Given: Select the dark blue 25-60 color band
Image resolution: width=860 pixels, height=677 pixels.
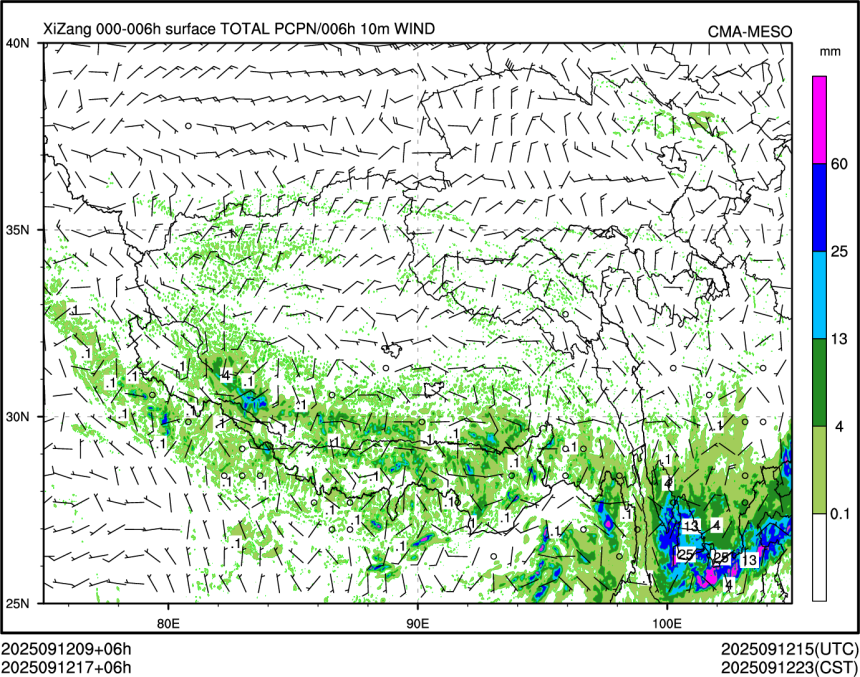Looking at the screenshot, I should [x=819, y=208].
